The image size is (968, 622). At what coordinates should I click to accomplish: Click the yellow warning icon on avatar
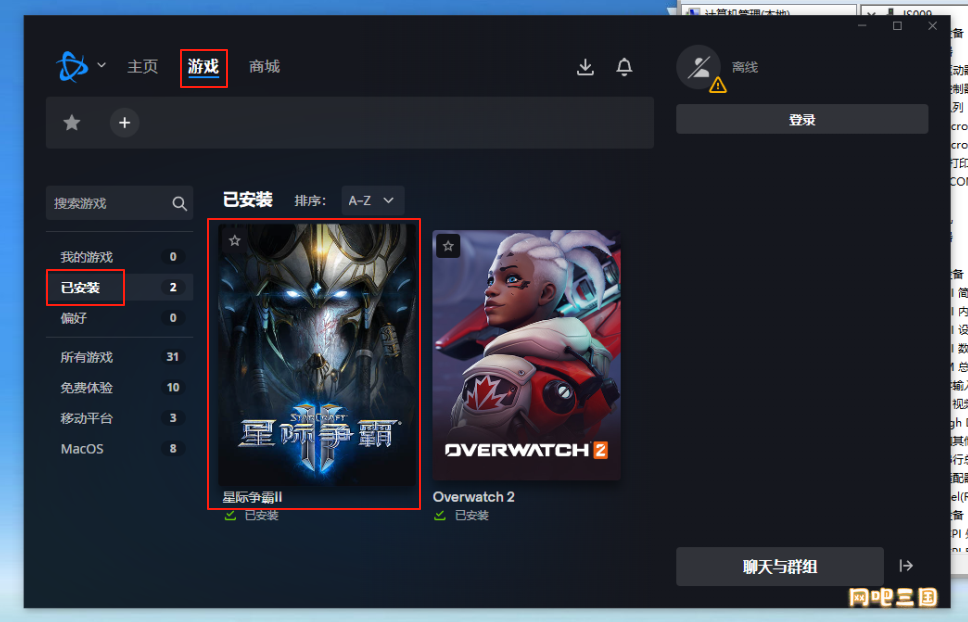coord(717,85)
